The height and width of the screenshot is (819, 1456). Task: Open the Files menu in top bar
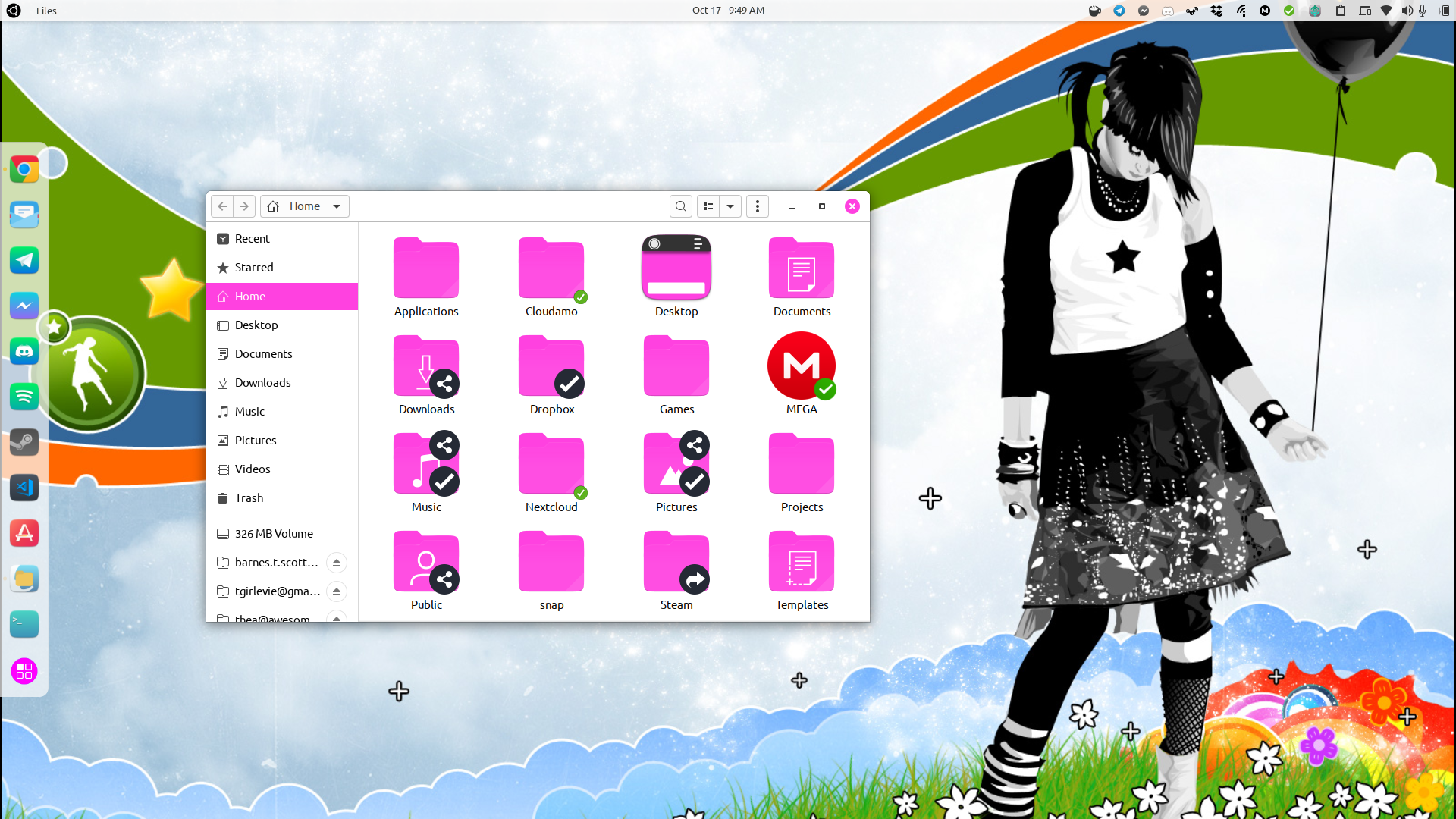pyautogui.click(x=46, y=11)
